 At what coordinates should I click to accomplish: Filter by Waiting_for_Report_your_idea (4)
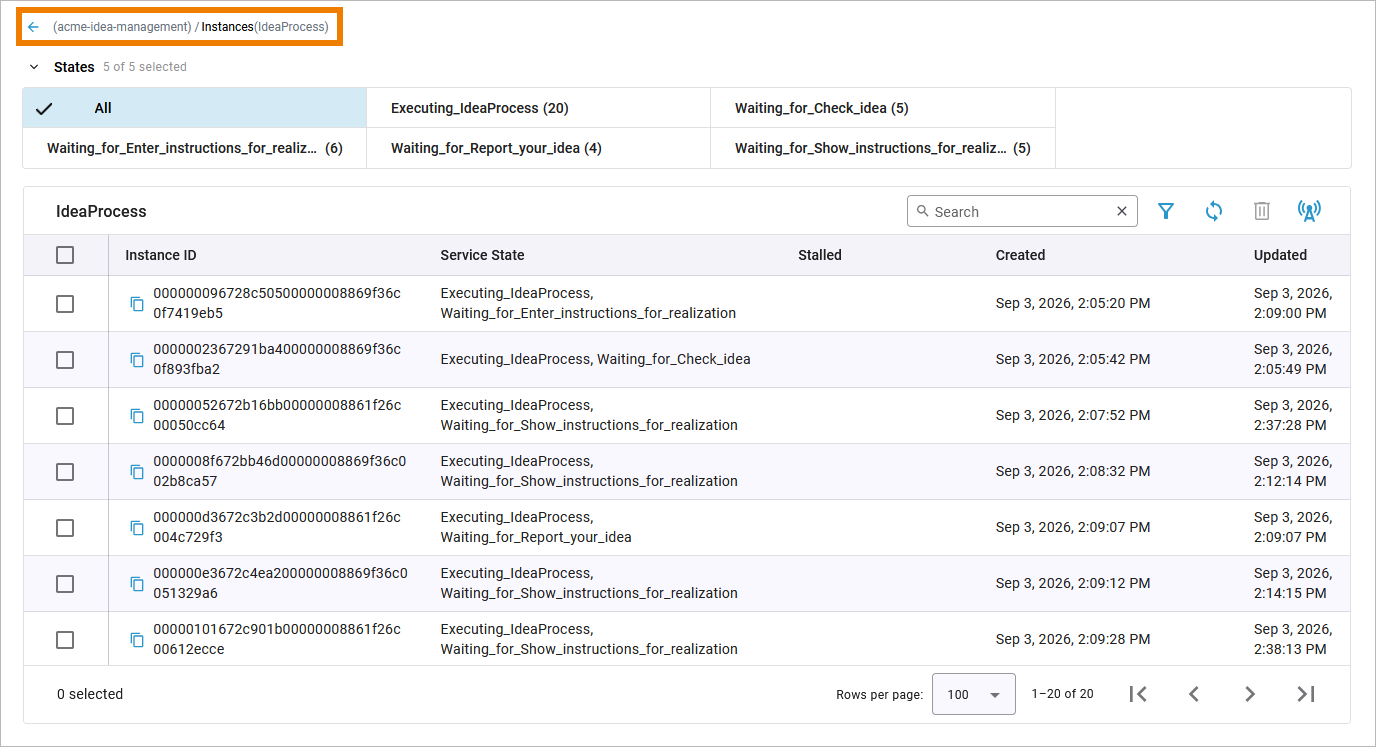[539, 148]
